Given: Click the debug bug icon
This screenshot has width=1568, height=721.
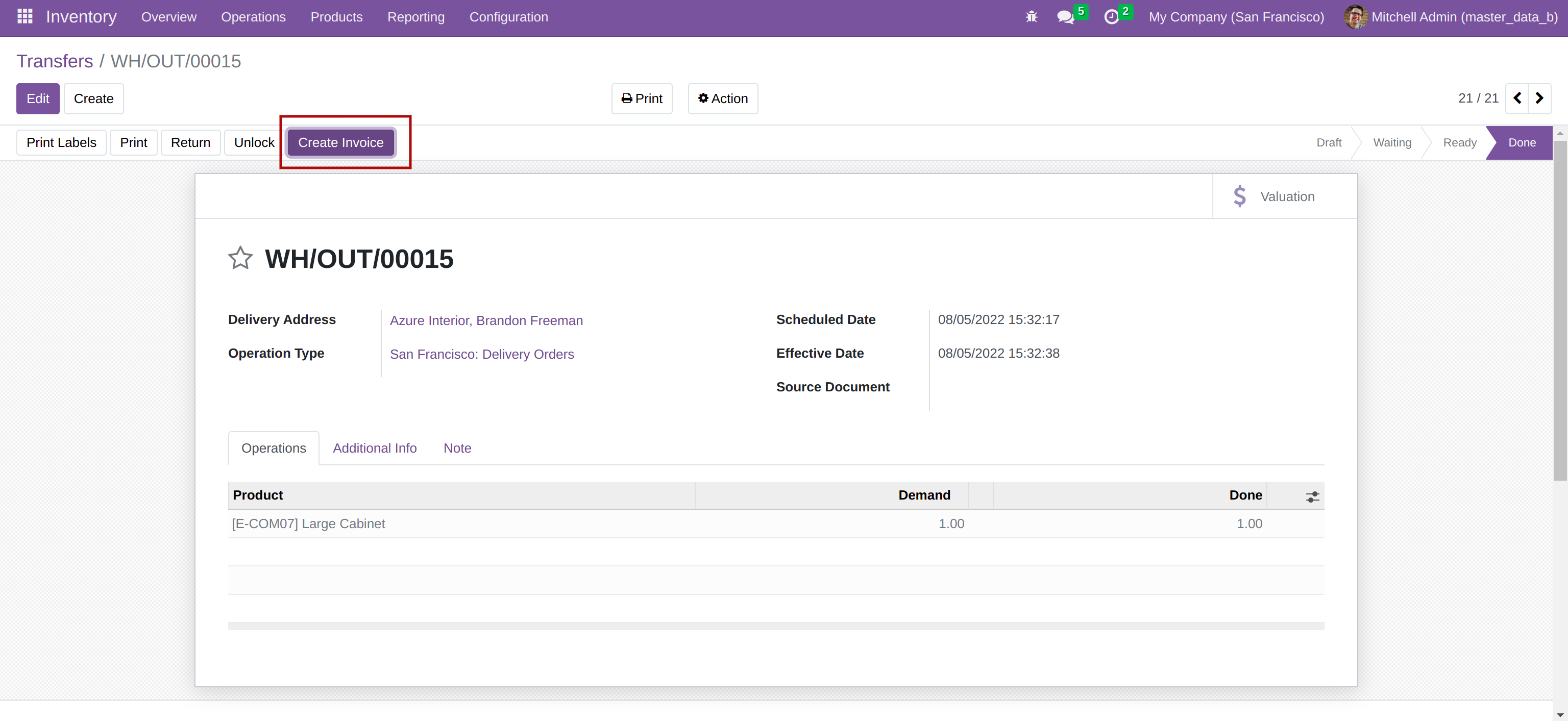Looking at the screenshot, I should tap(1031, 17).
